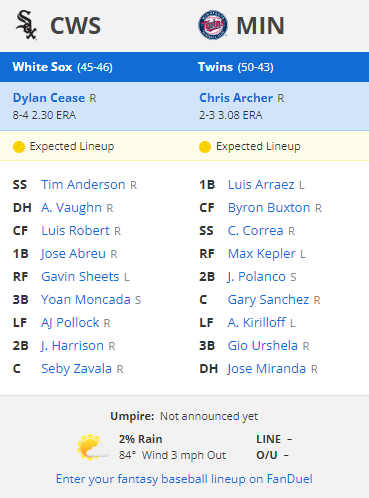The width and height of the screenshot is (369, 498).
Task: Open Jose Miranda DH player link
Action: (x=267, y=369)
